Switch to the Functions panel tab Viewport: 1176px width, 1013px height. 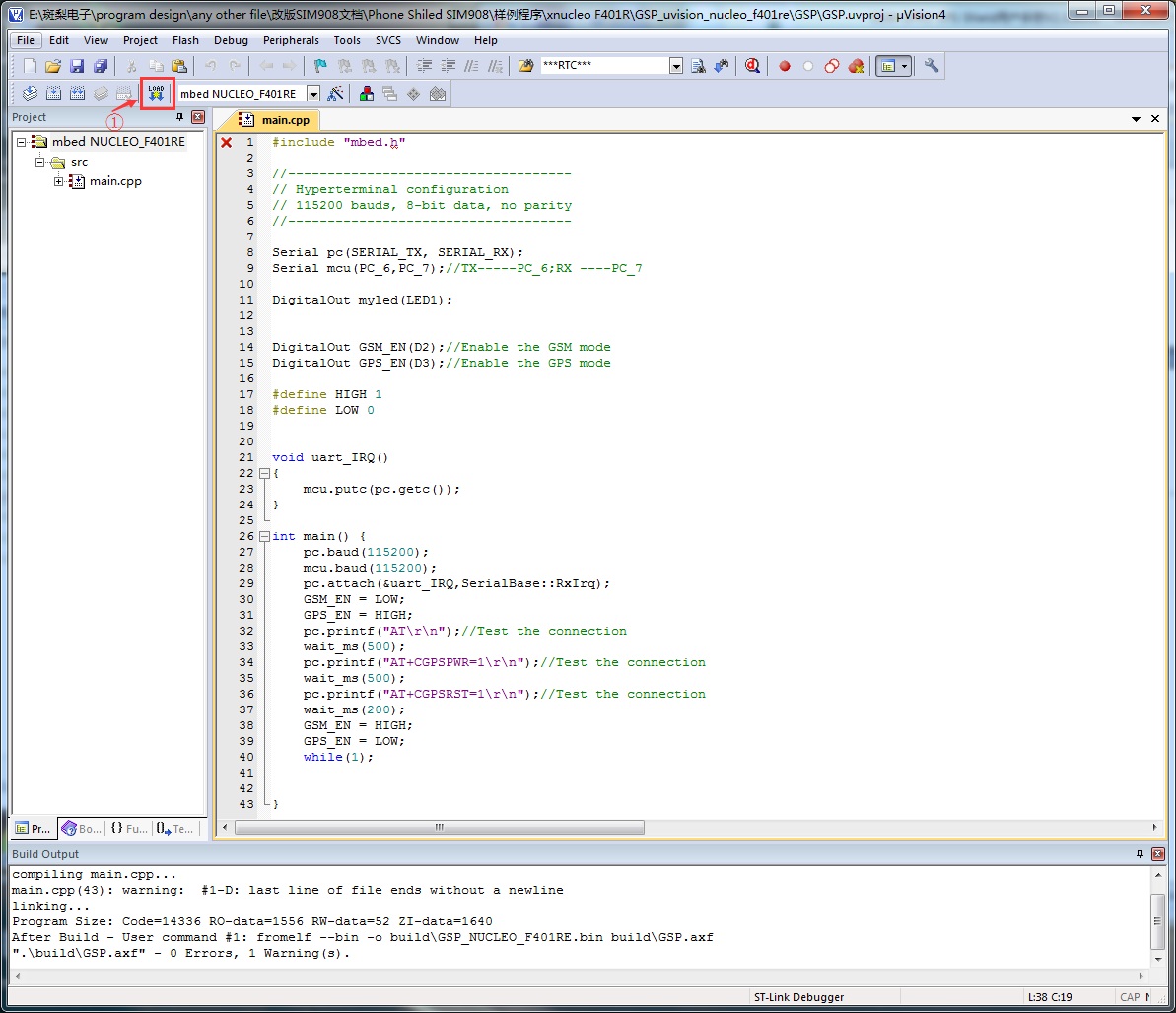coord(129,828)
